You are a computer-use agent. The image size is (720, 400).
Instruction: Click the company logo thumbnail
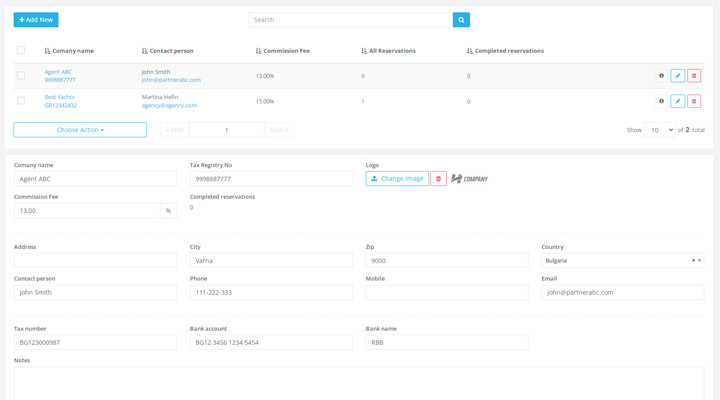(x=469, y=179)
